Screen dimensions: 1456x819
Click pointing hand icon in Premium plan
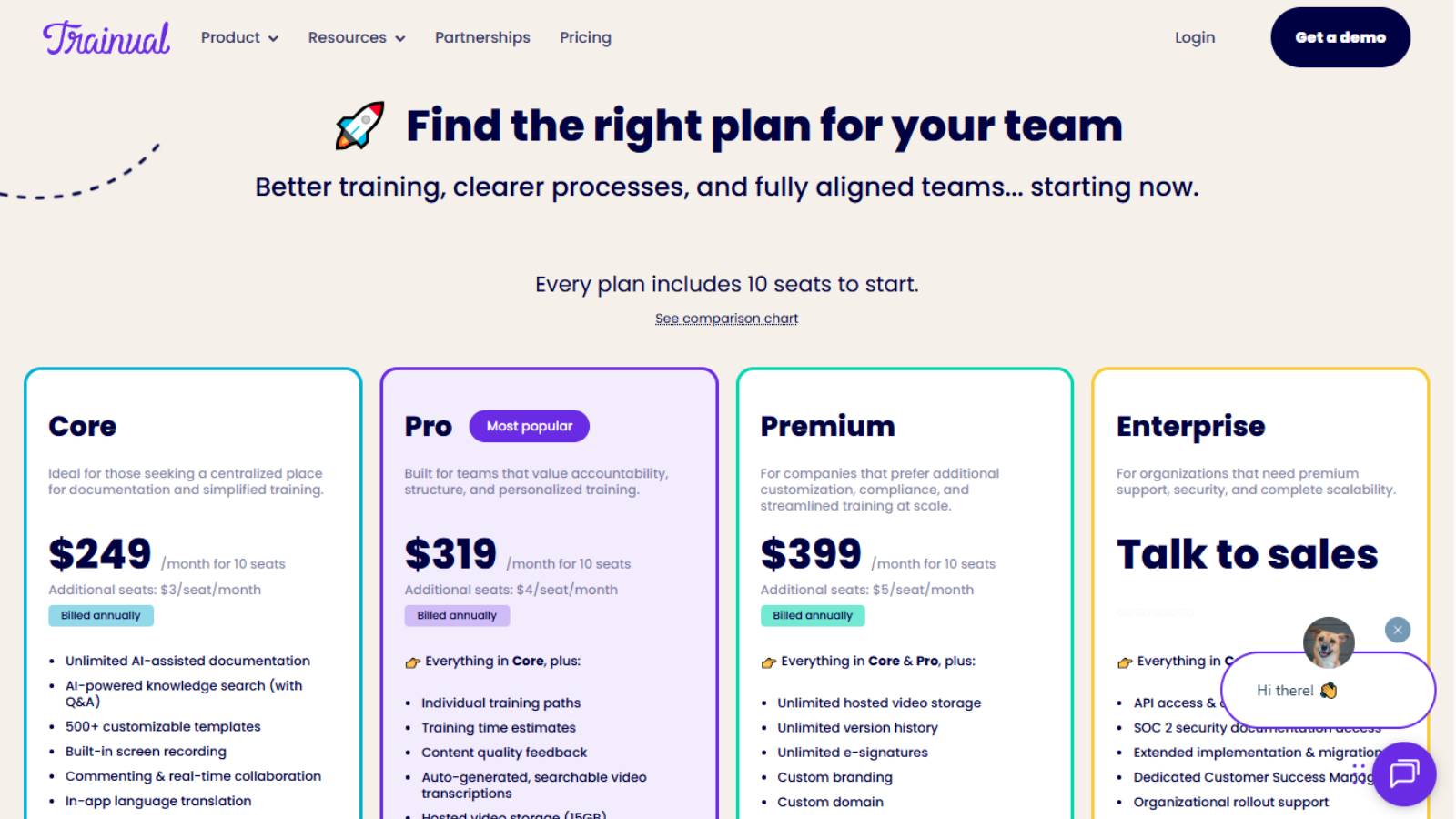(x=768, y=662)
